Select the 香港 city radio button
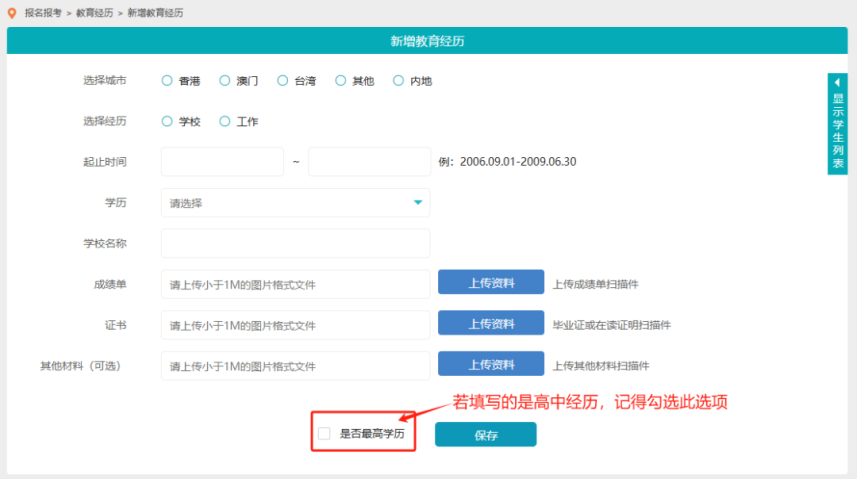857x479 pixels. [x=167, y=81]
